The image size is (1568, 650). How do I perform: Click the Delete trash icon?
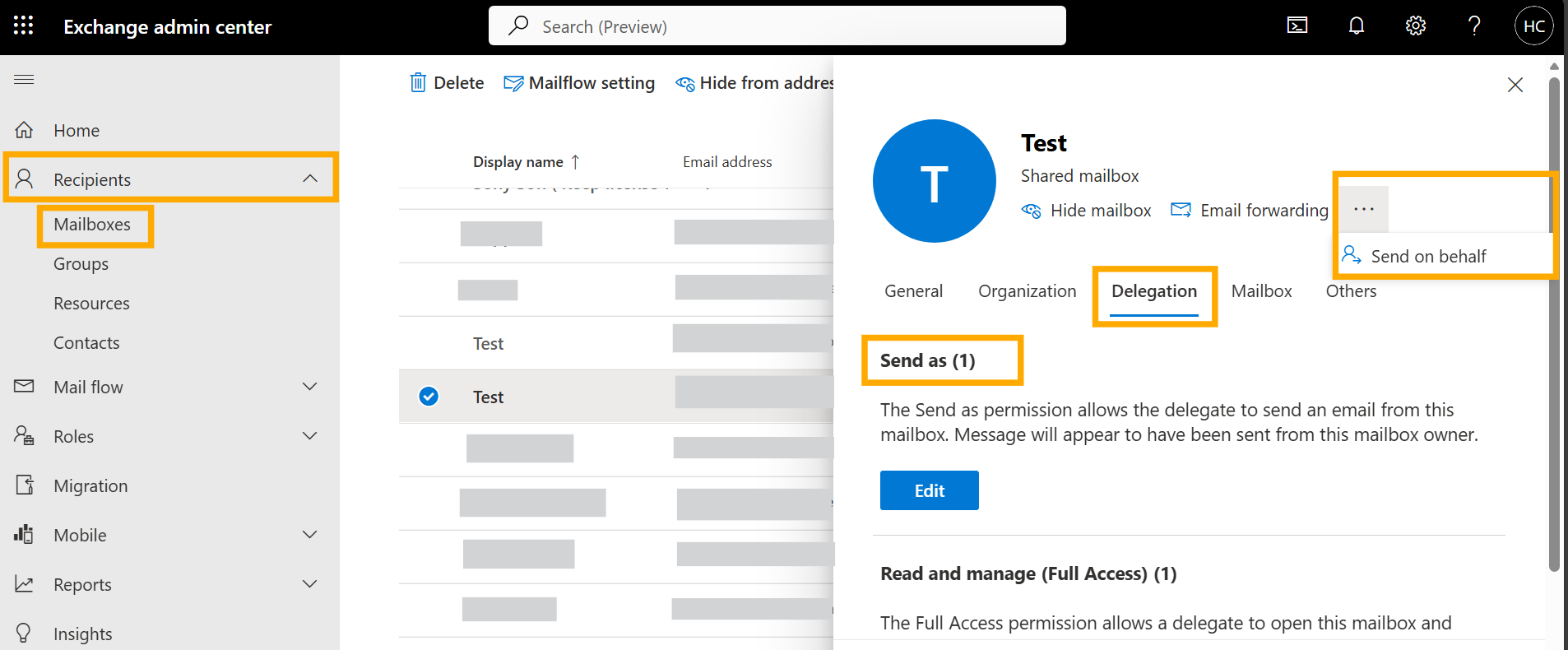[x=418, y=82]
